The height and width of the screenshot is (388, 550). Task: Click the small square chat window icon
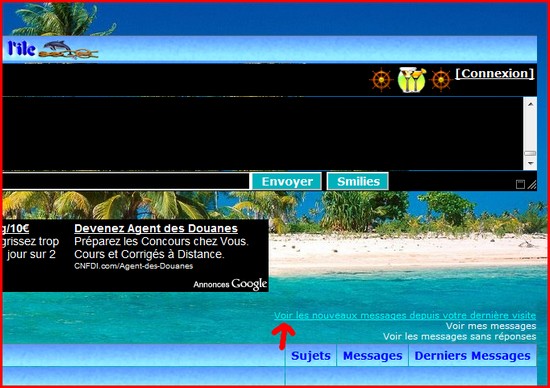coord(520,184)
